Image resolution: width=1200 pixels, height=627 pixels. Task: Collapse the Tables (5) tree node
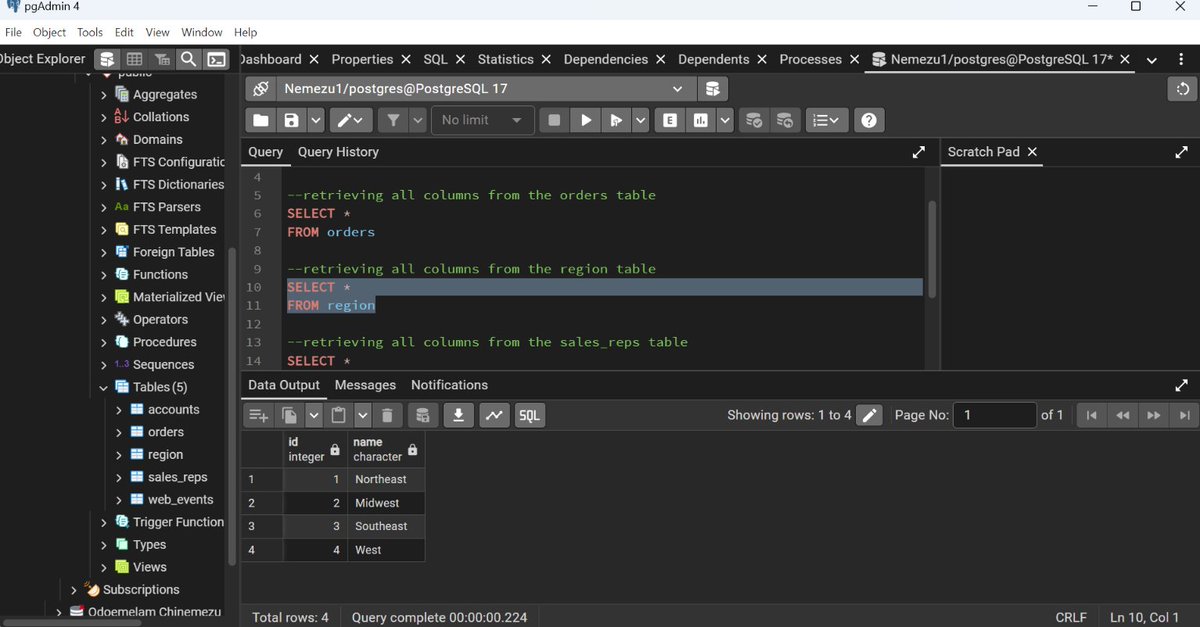tap(104, 387)
